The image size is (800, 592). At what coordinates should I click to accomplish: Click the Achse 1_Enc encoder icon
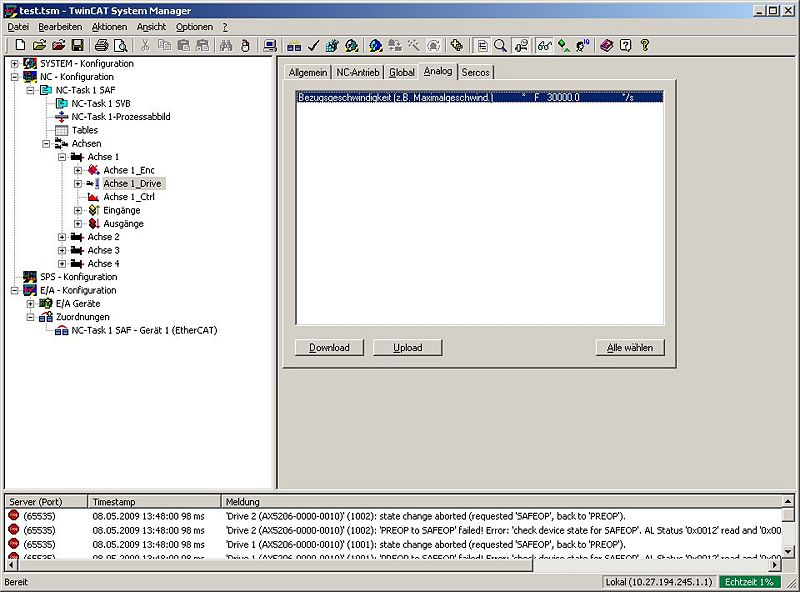tap(93, 170)
